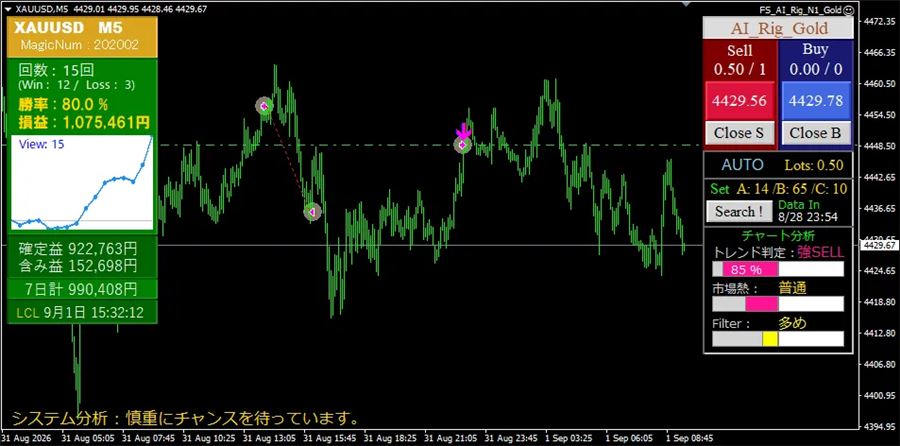This screenshot has width=900, height=446.
Task: Click the トレンド判定 : 強SELL label
Action: coord(778,252)
